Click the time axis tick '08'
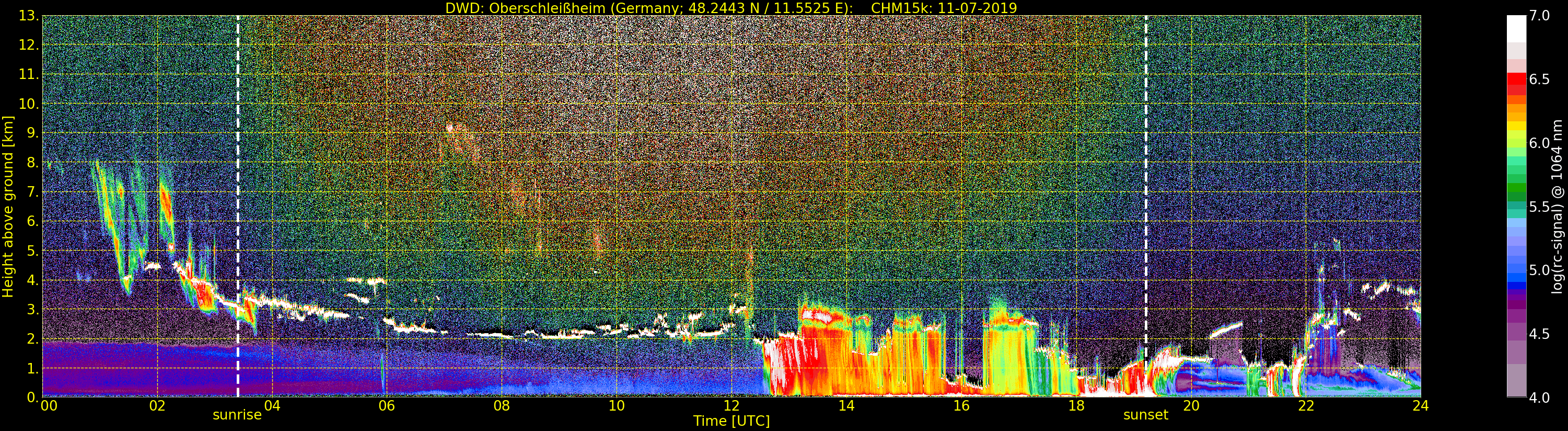The image size is (1568, 431). click(502, 406)
